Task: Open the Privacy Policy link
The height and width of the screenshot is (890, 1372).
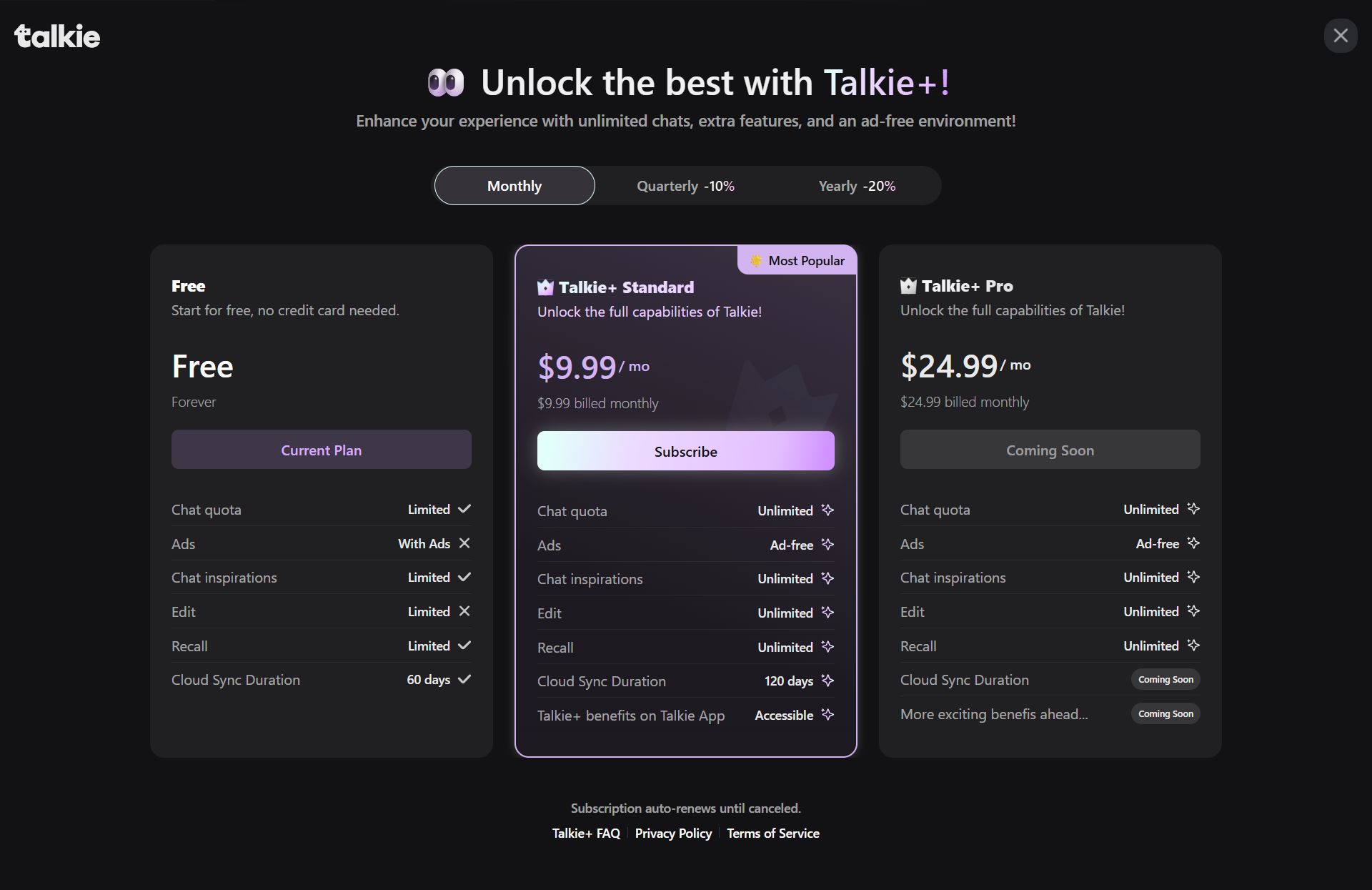Action: tap(673, 834)
